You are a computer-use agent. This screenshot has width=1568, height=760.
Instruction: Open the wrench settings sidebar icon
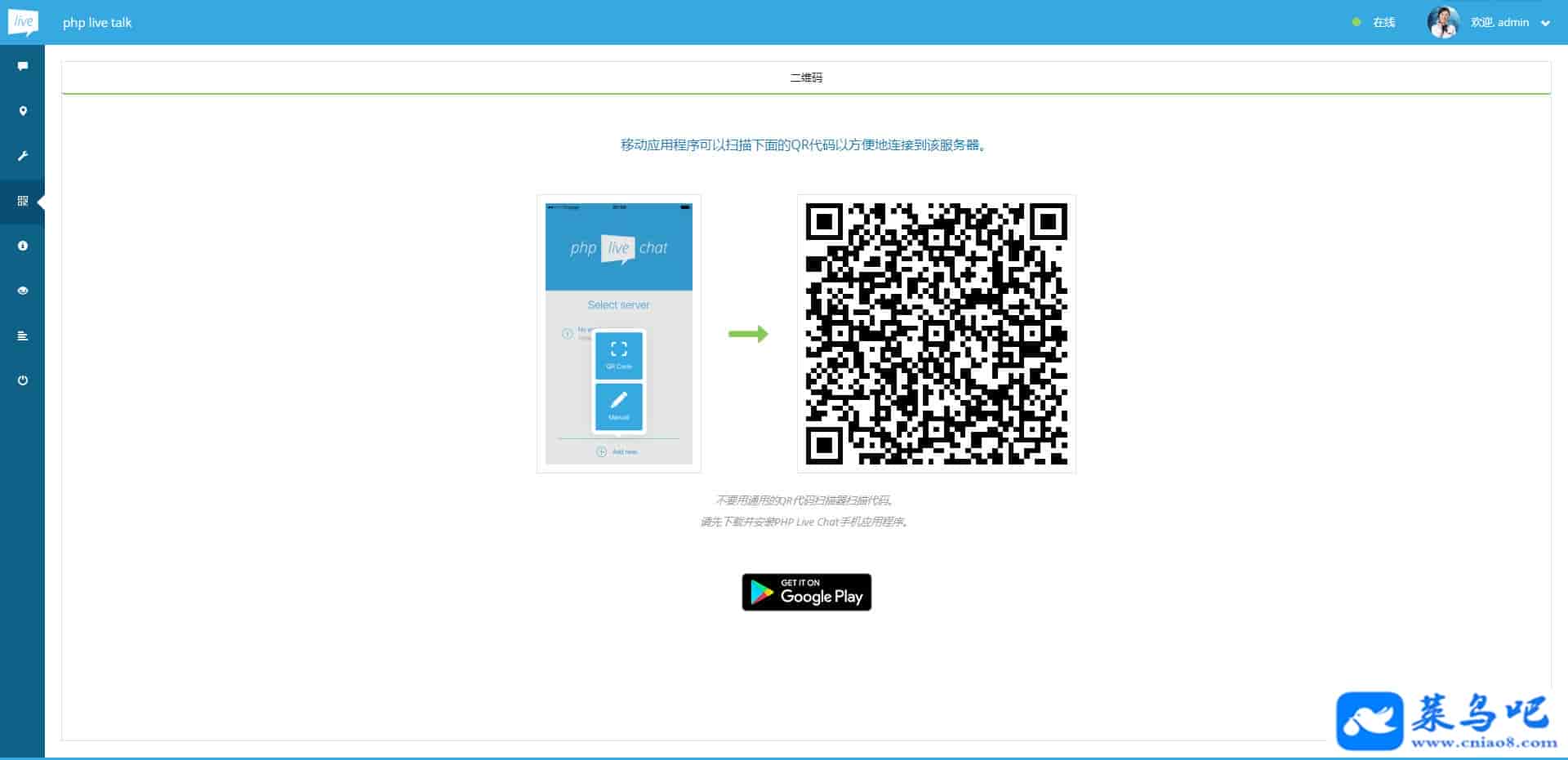coord(23,156)
